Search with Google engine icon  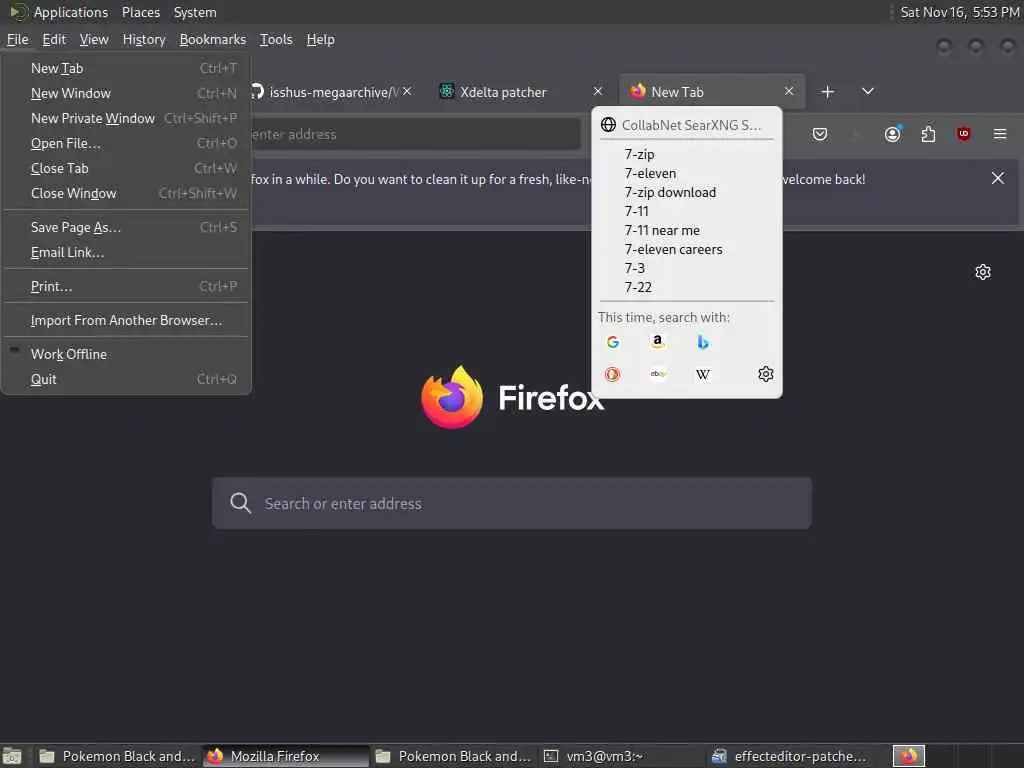coord(613,342)
